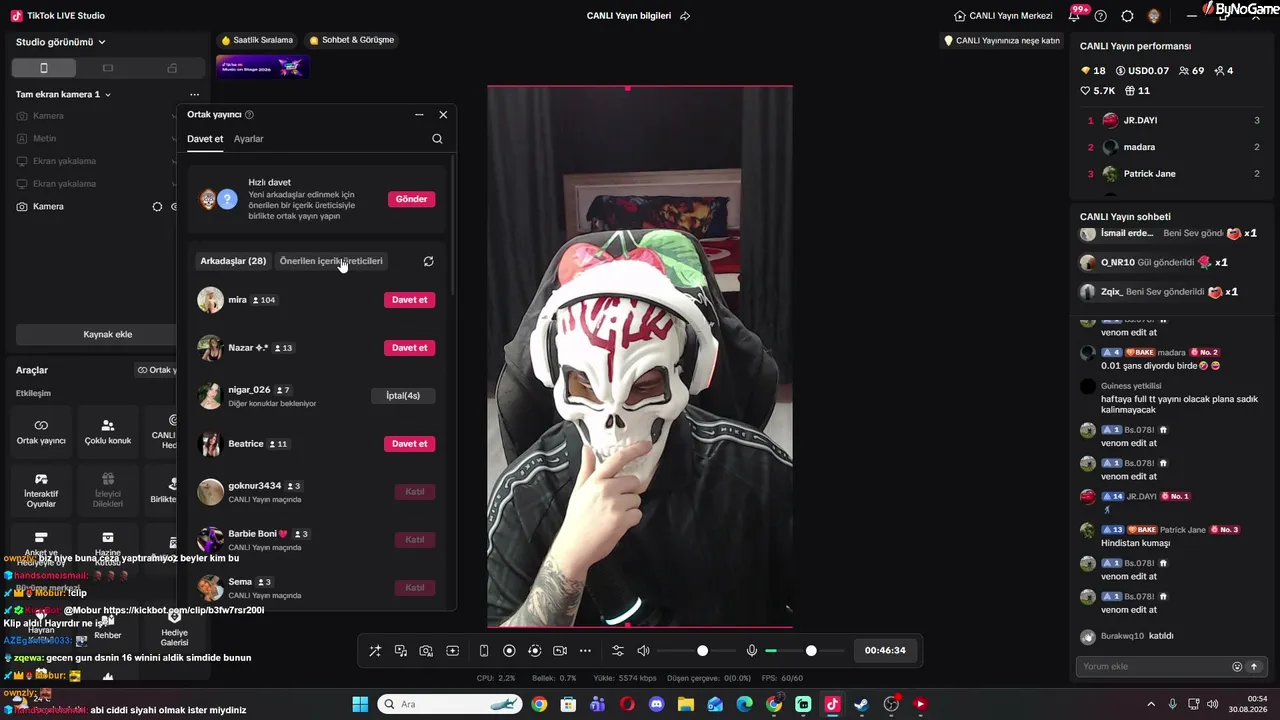Share the CANLI Yayın bilgileri
The width and height of the screenshot is (1280, 720).
pyautogui.click(x=685, y=16)
